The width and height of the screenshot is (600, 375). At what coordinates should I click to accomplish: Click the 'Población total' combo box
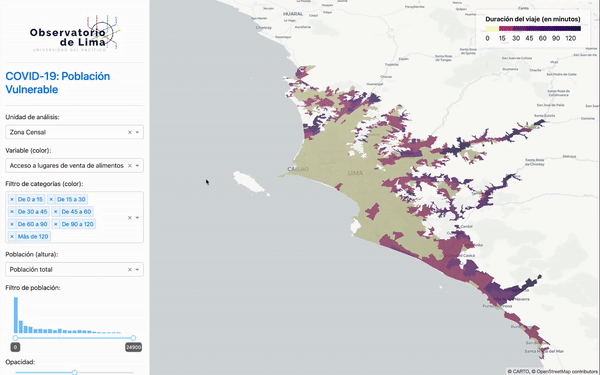point(74,269)
